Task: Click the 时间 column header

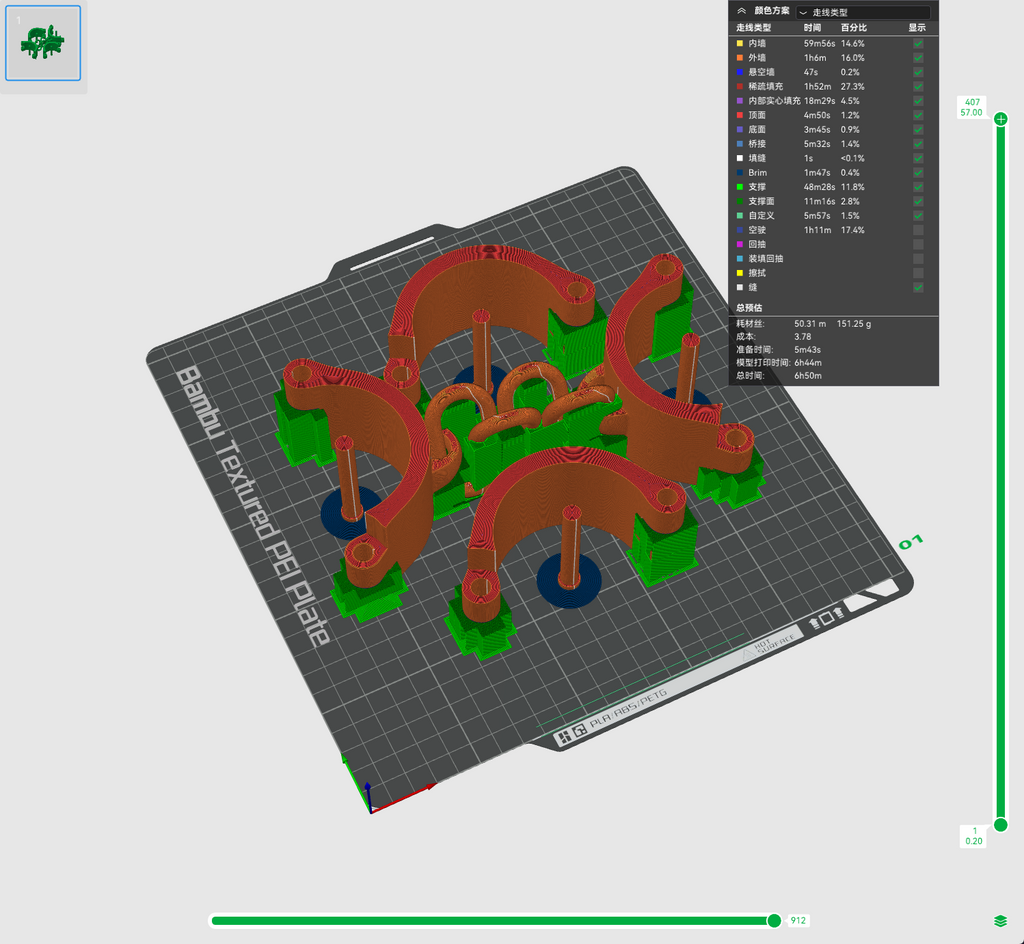Action: click(x=812, y=28)
